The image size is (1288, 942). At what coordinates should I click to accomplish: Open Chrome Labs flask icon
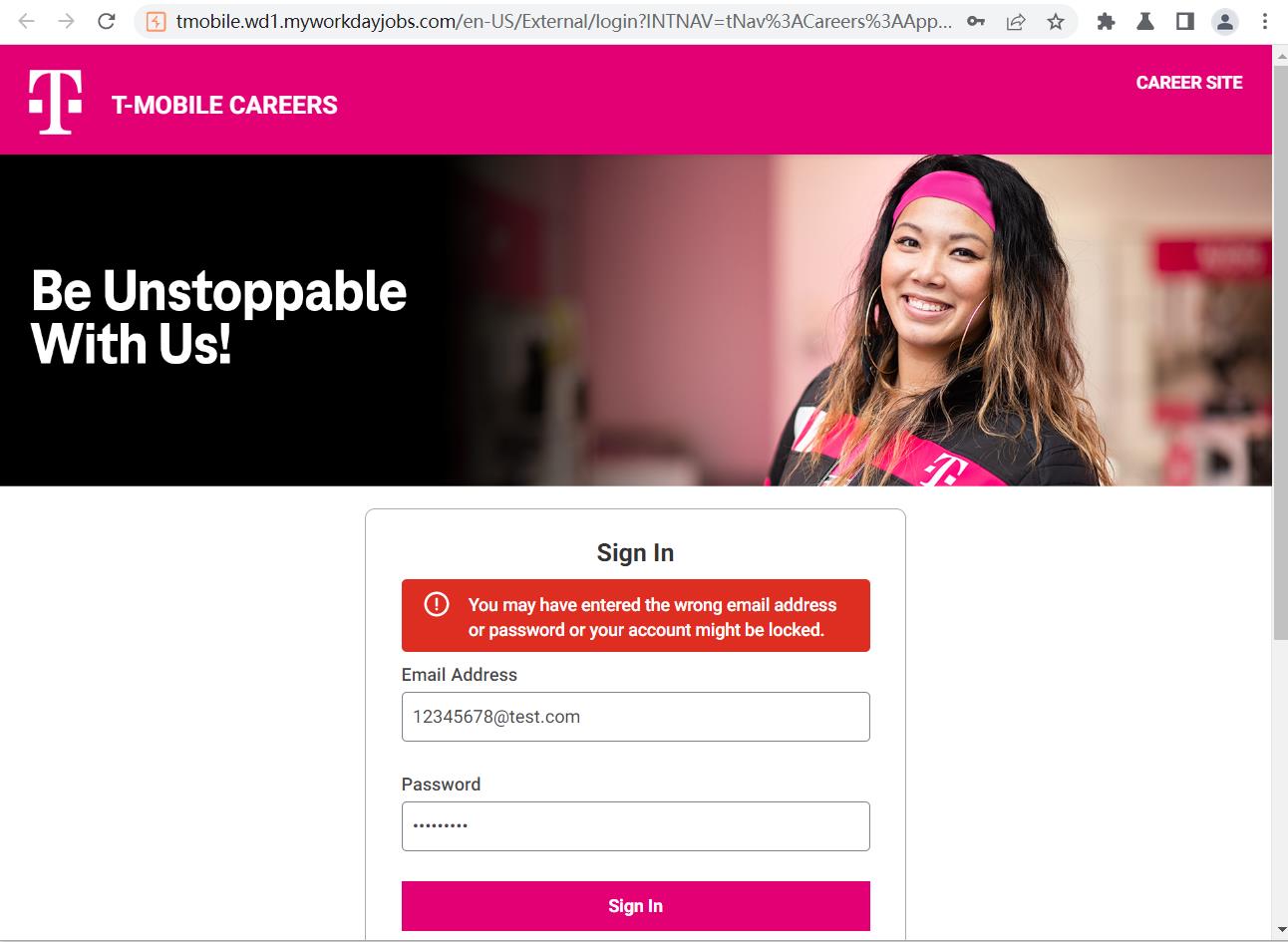click(x=1145, y=21)
